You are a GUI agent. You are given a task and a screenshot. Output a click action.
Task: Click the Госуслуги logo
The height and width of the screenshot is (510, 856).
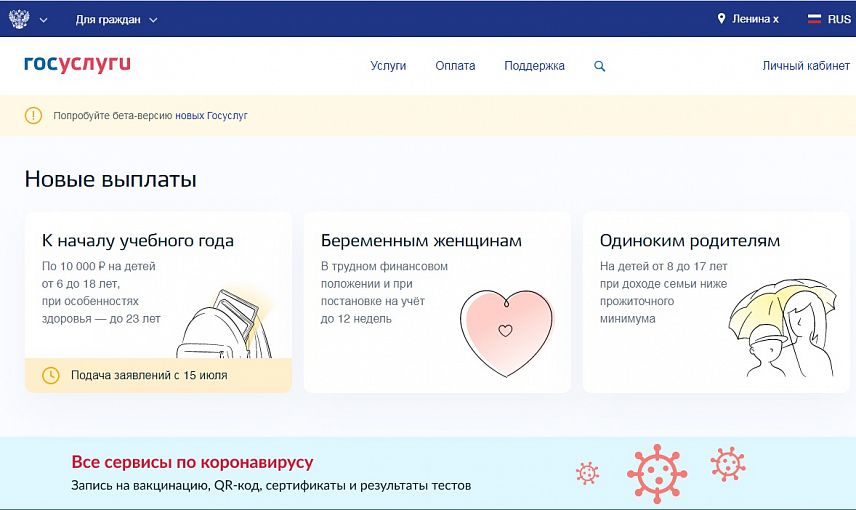(77, 64)
